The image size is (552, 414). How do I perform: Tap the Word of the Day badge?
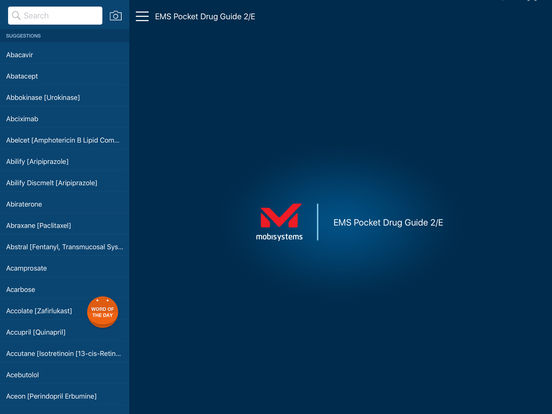point(102,312)
